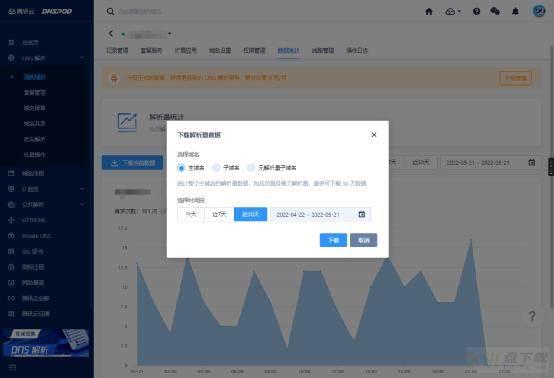Open the third DNS 解析 submenu item
The width and height of the screenshot is (554, 378).
pyautogui.click(x=35, y=108)
